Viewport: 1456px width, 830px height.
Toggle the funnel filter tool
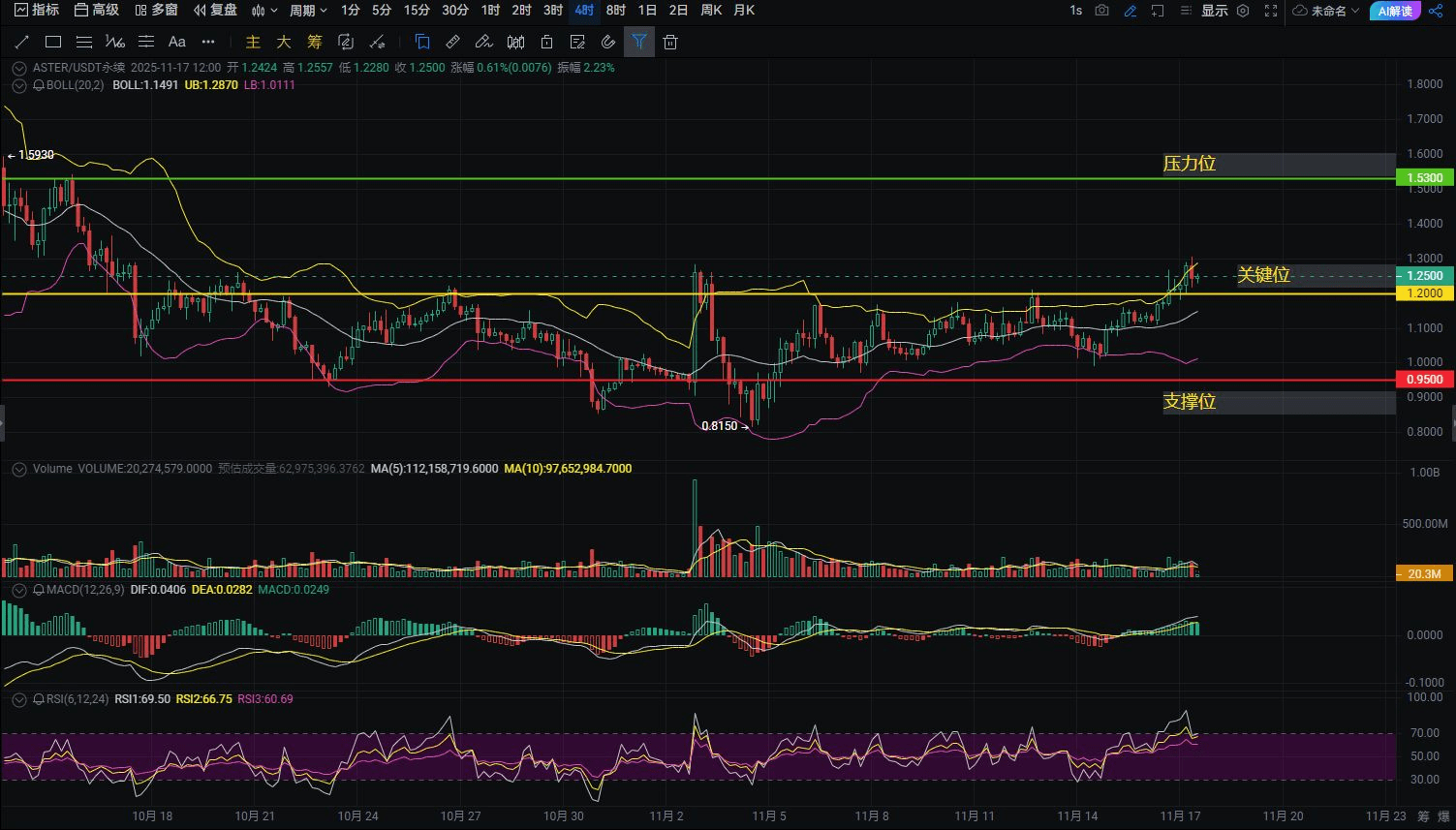[639, 43]
